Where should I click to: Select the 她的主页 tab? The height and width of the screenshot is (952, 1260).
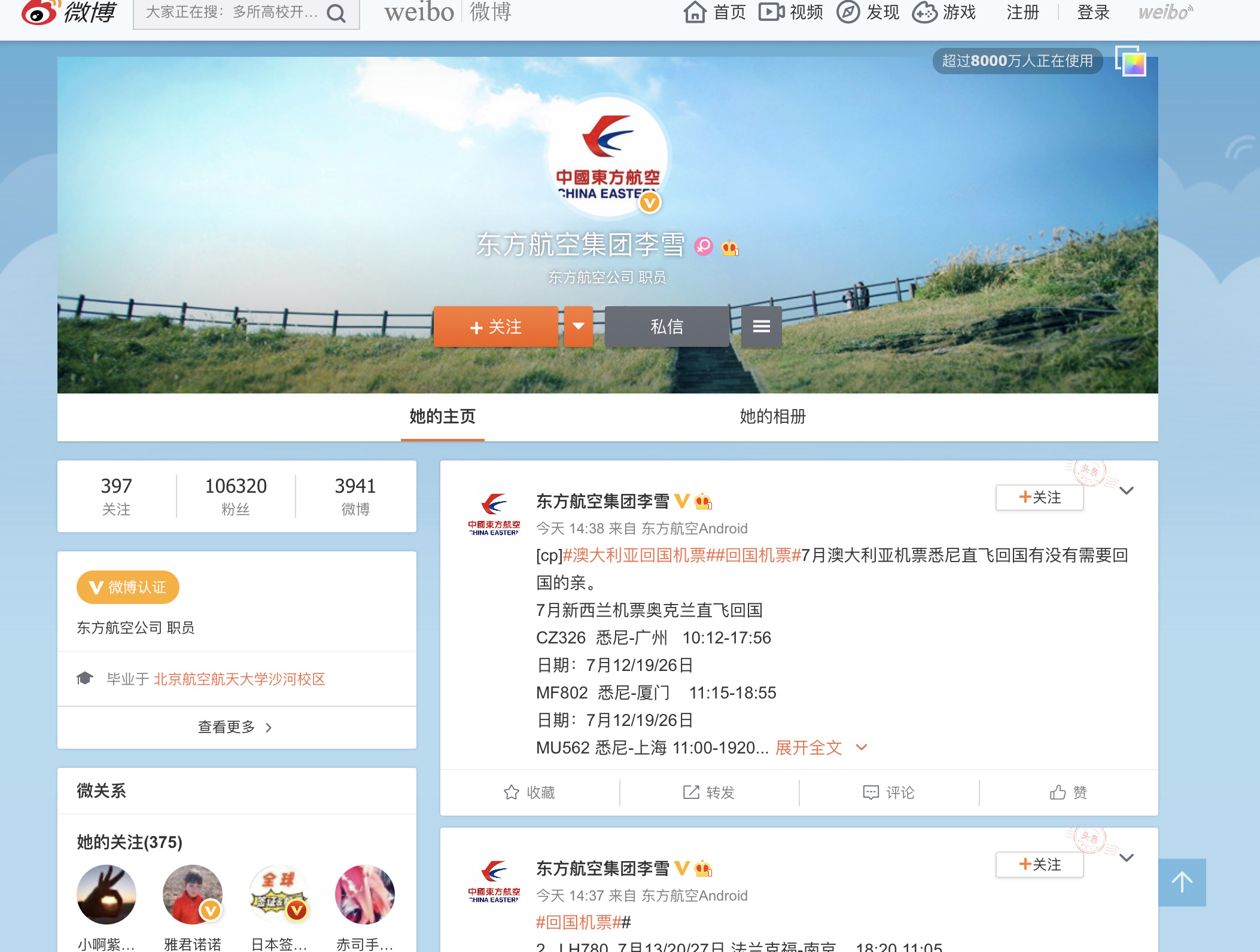[442, 417]
